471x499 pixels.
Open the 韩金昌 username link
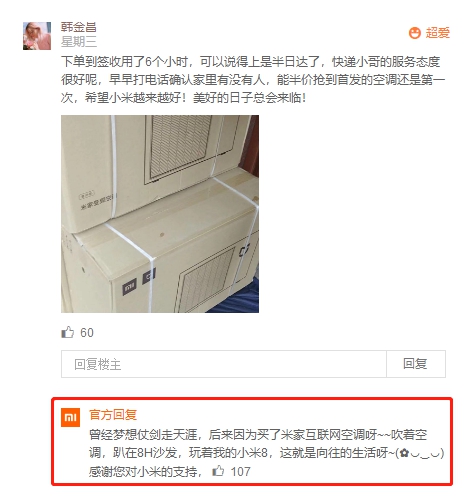79,27
